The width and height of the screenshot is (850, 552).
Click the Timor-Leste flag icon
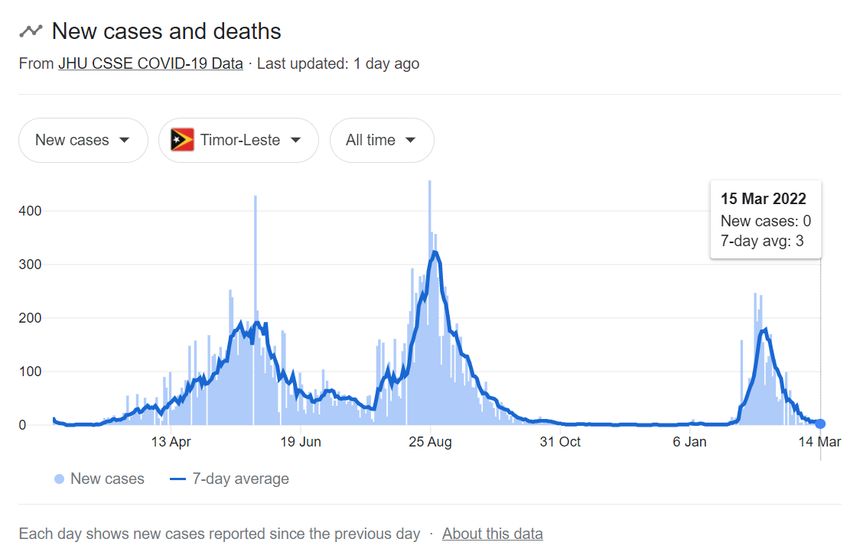[x=182, y=140]
